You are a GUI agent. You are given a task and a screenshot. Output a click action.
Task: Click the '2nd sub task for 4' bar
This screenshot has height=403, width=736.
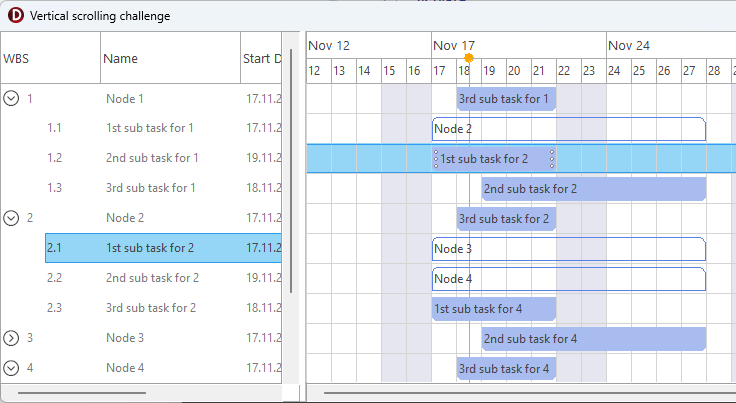click(593, 339)
